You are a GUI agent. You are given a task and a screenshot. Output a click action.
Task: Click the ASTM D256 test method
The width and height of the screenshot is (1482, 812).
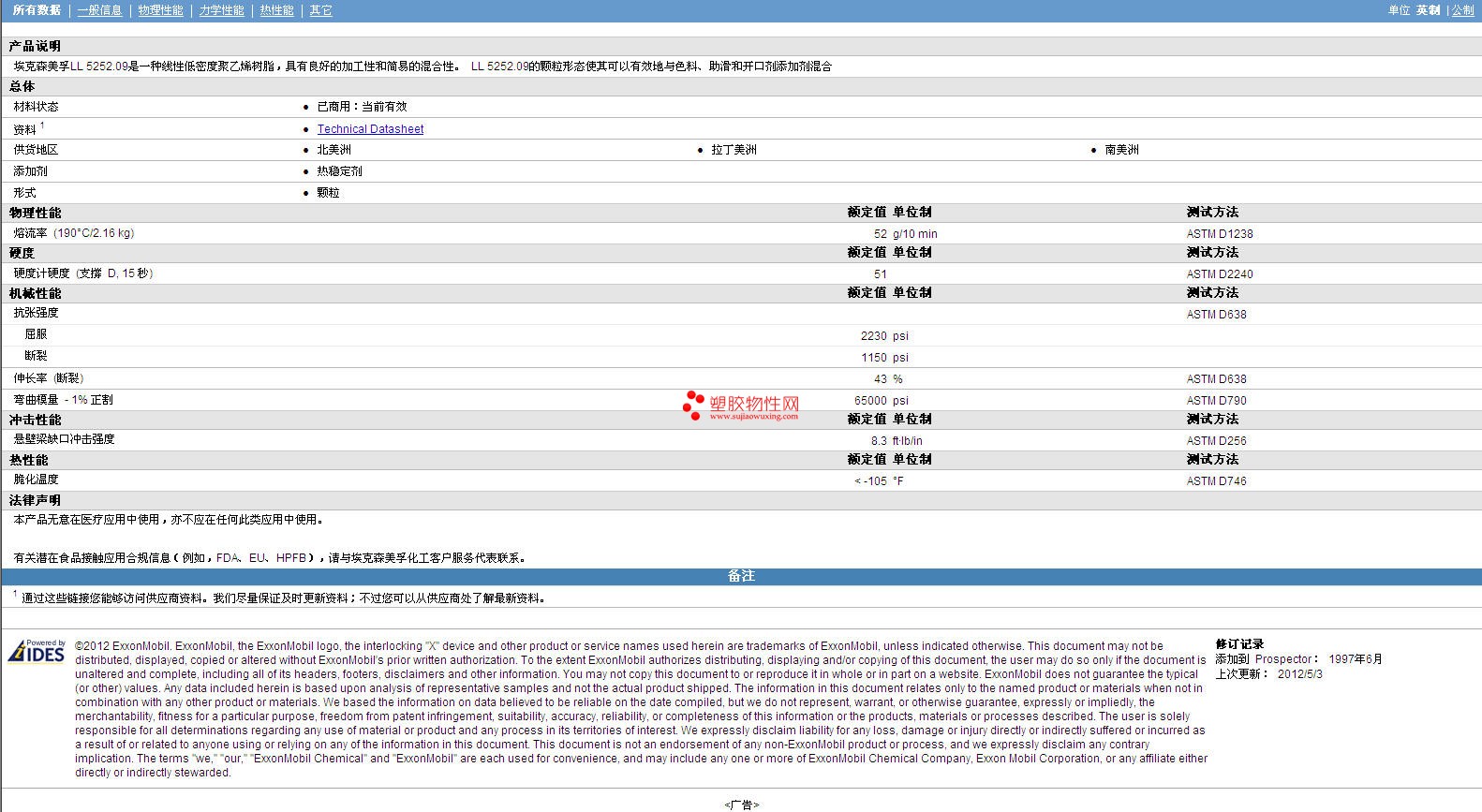[1217, 441]
